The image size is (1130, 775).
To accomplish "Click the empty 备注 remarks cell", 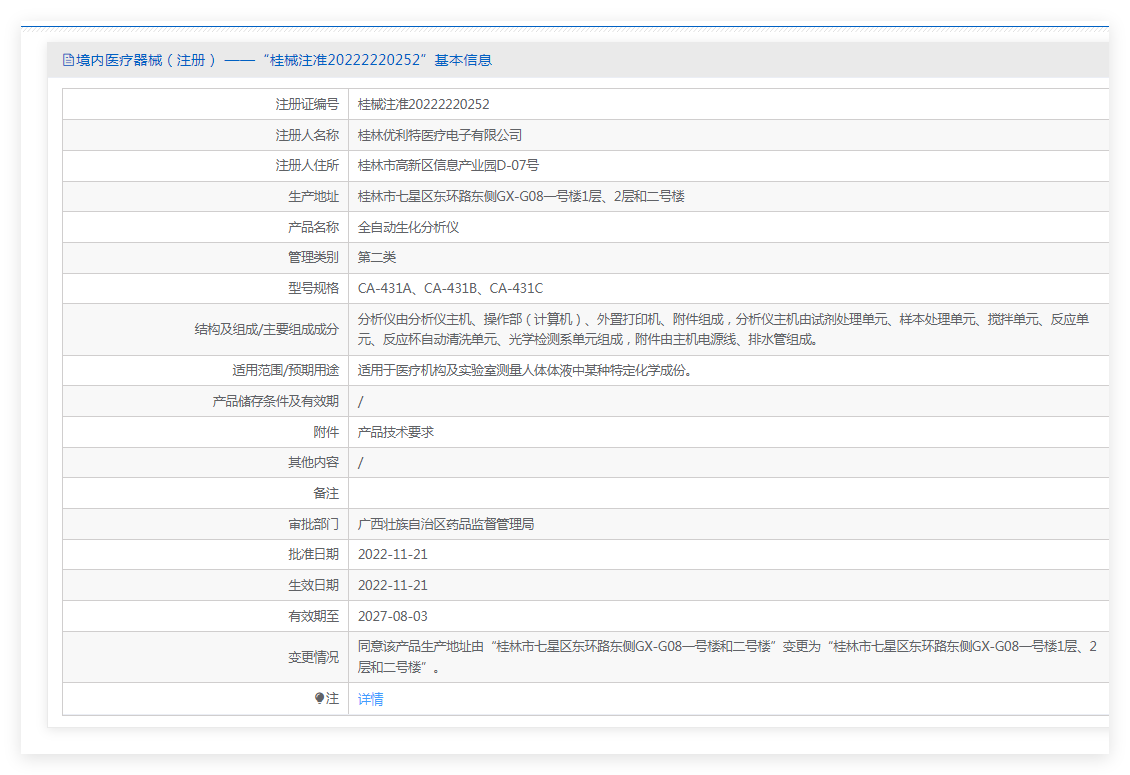I will pyautogui.click(x=728, y=493).
